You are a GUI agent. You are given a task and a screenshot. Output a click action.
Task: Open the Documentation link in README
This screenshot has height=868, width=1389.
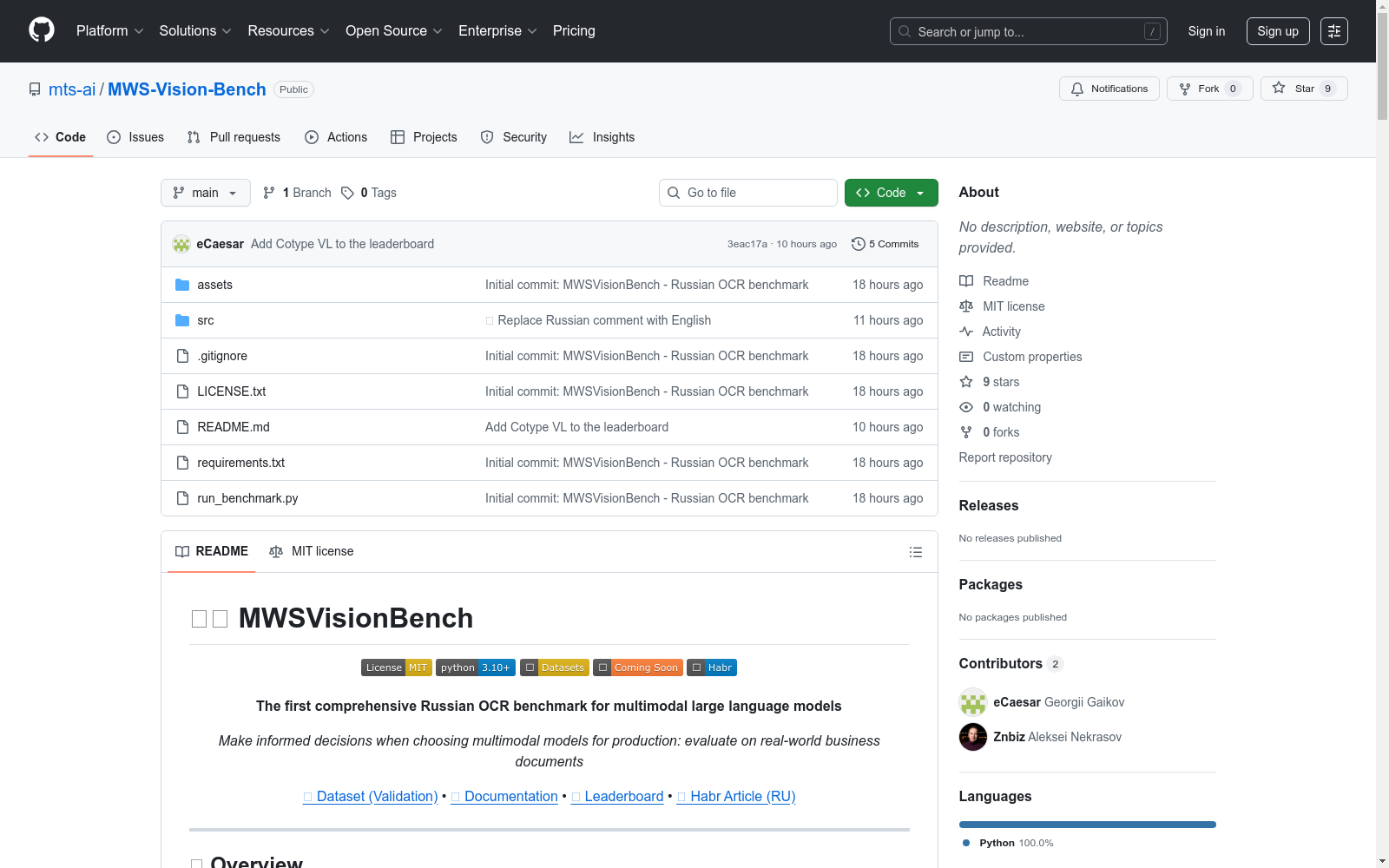click(x=504, y=797)
